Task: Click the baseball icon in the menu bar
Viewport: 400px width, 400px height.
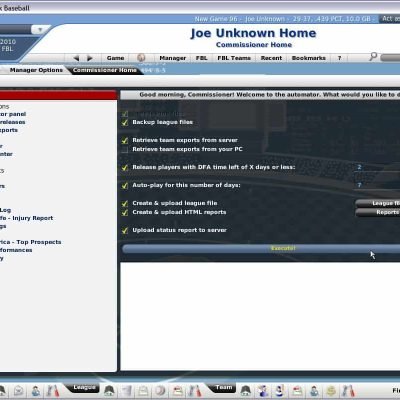Action: pyautogui.click(x=141, y=58)
